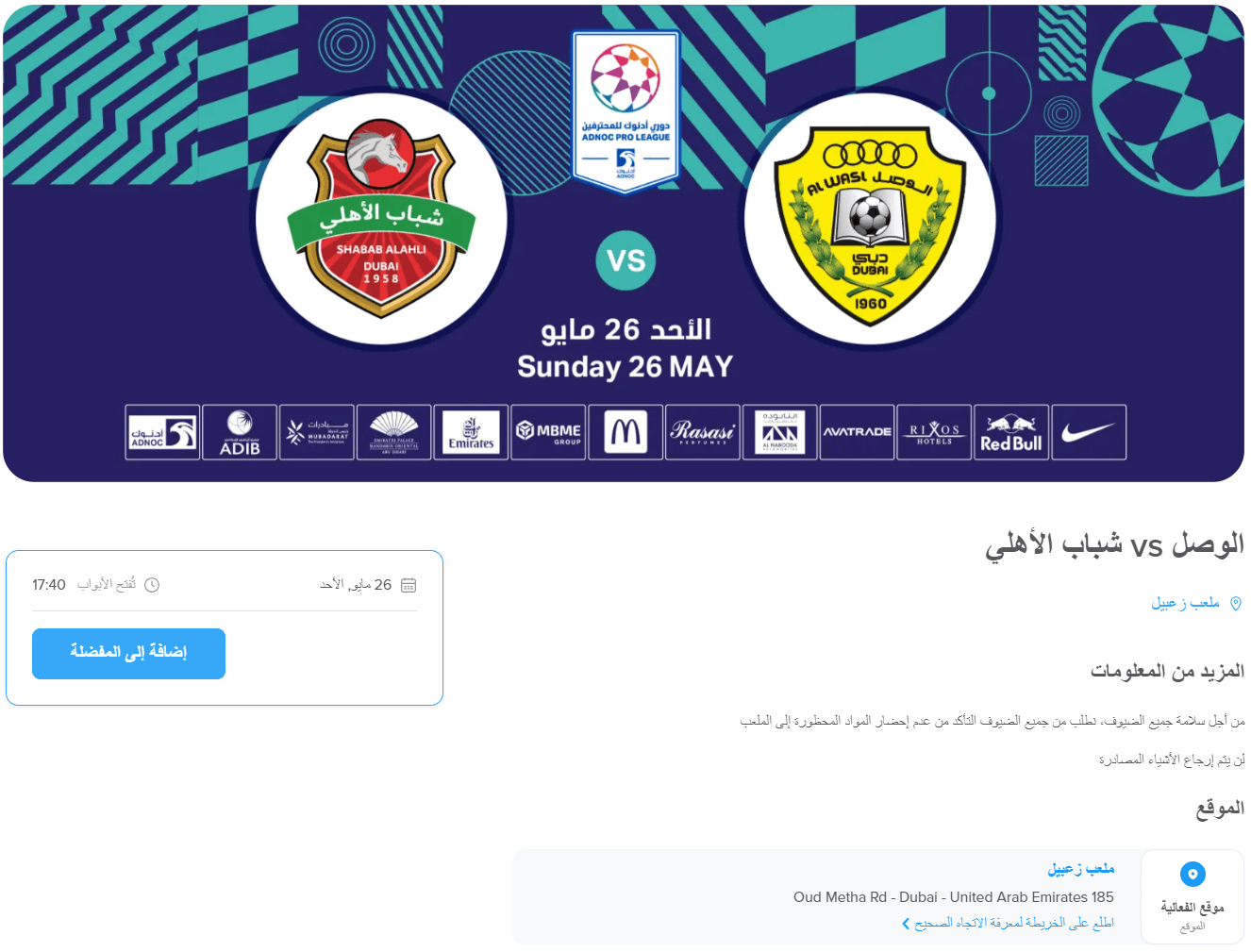Click the Rasasi Perfumes sponsor logo
1251x952 pixels.
click(x=703, y=432)
